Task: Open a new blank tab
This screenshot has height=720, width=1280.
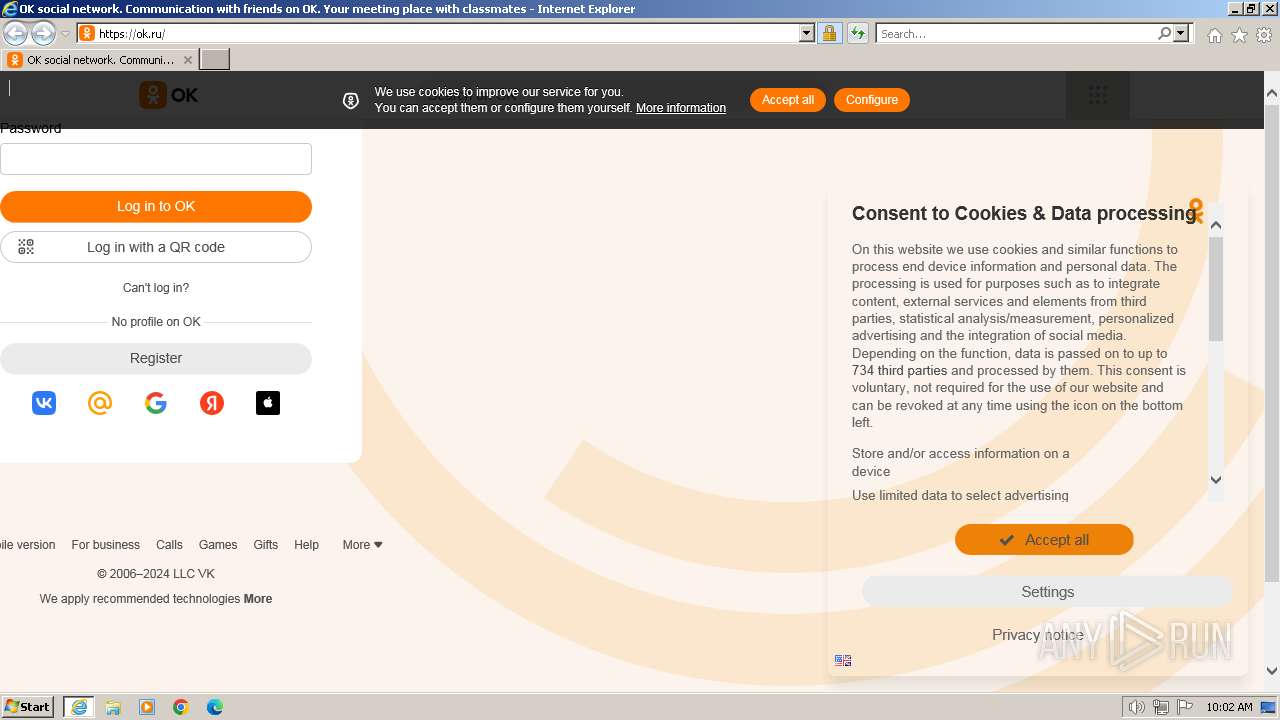Action: click(x=215, y=60)
